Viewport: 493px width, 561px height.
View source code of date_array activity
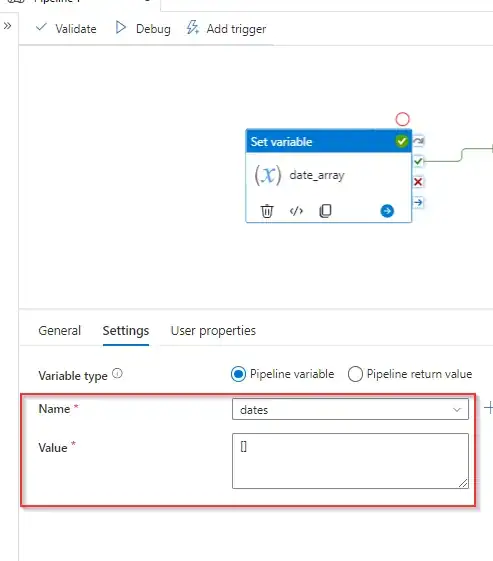296,211
